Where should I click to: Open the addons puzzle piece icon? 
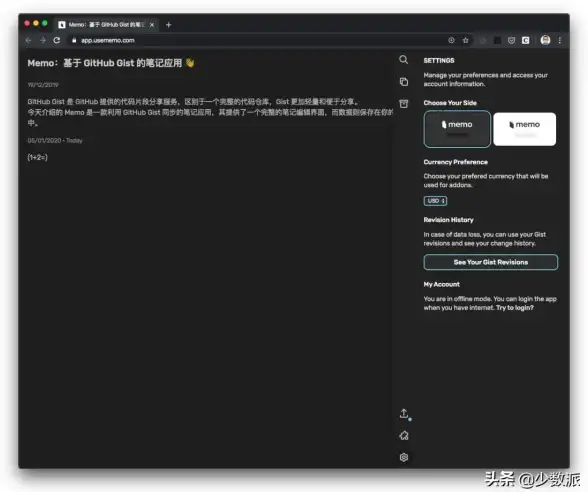point(404,435)
